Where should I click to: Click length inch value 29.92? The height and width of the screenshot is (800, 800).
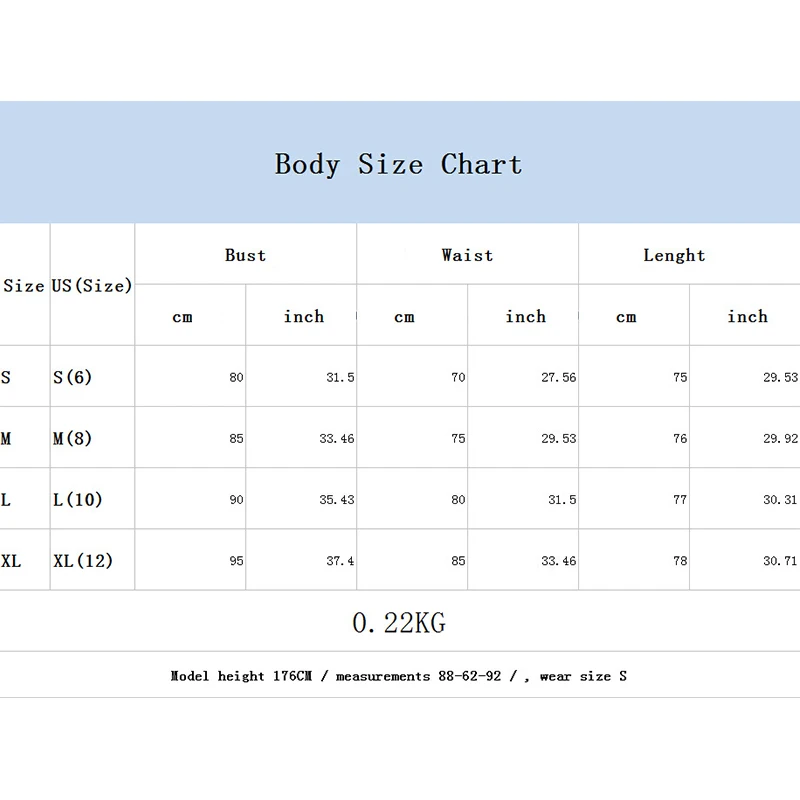click(780, 439)
